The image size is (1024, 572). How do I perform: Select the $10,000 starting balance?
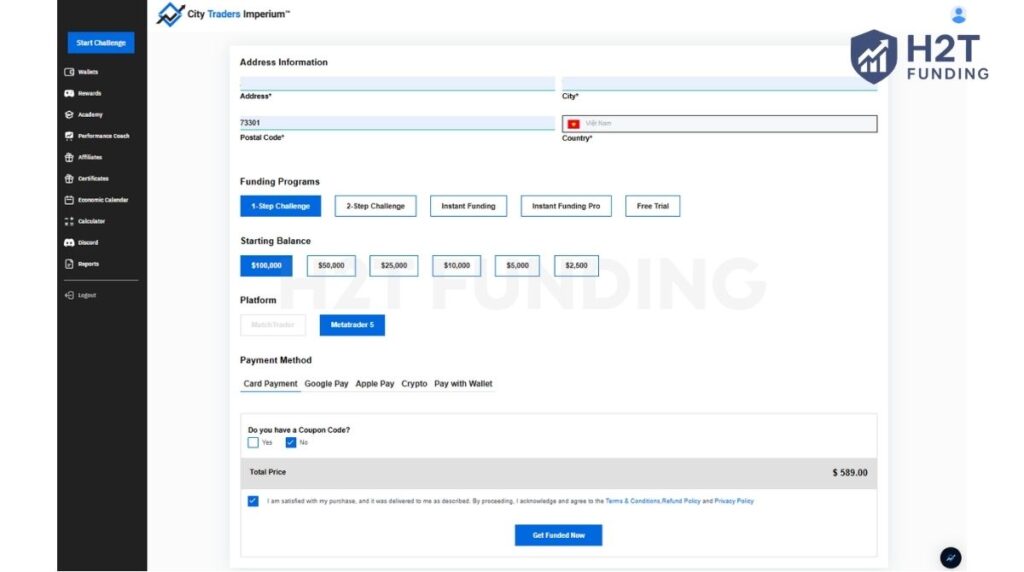[x=456, y=266]
